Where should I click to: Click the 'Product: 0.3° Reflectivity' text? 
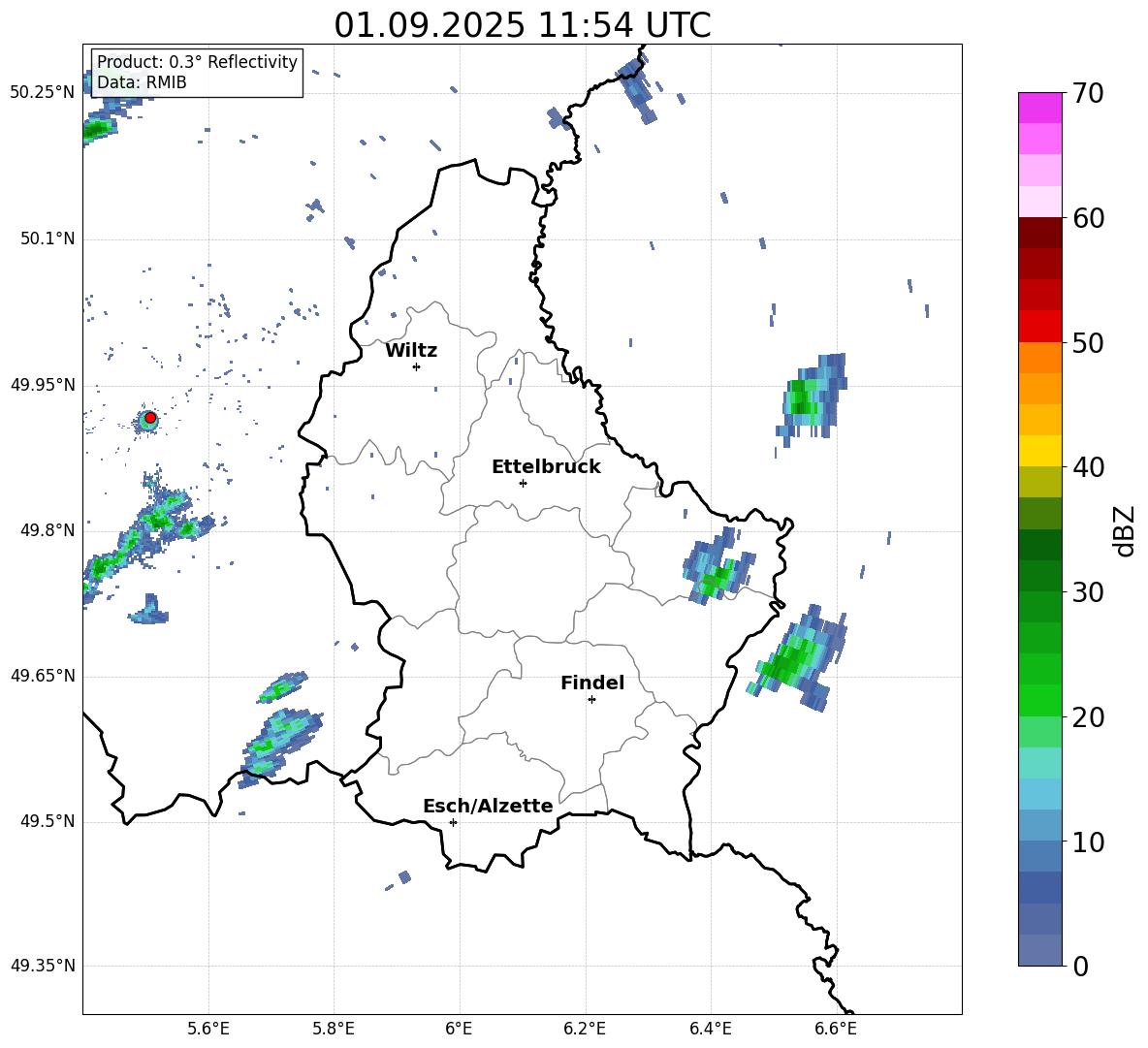tap(197, 61)
